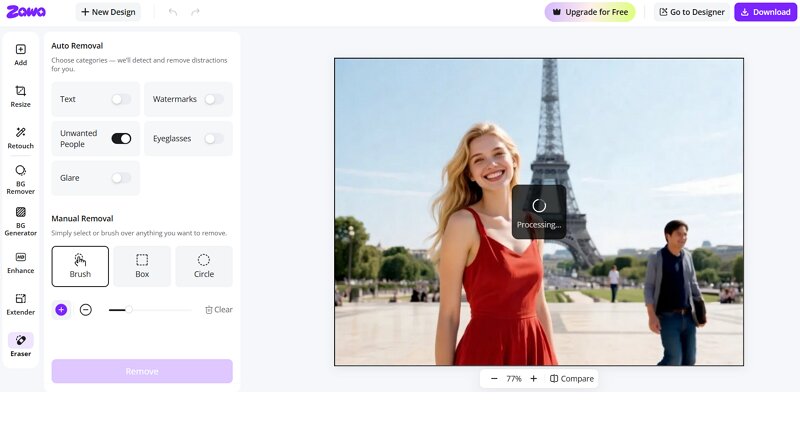Adjust the brush size slider

click(x=128, y=310)
